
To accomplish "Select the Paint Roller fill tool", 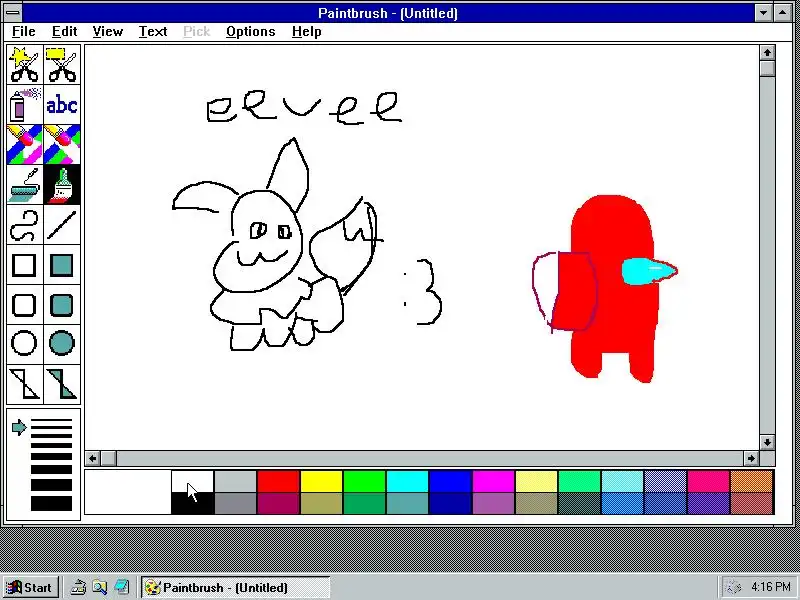I will pos(24,185).
